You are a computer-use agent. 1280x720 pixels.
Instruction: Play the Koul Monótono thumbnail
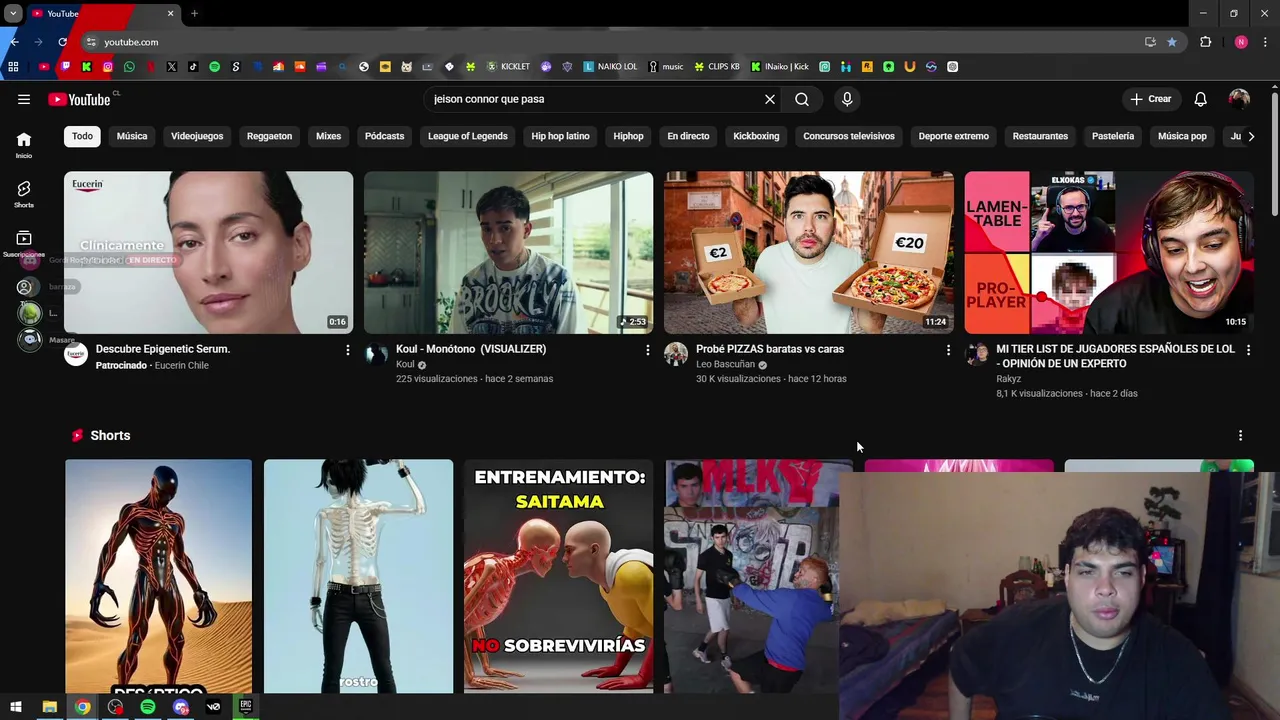509,252
